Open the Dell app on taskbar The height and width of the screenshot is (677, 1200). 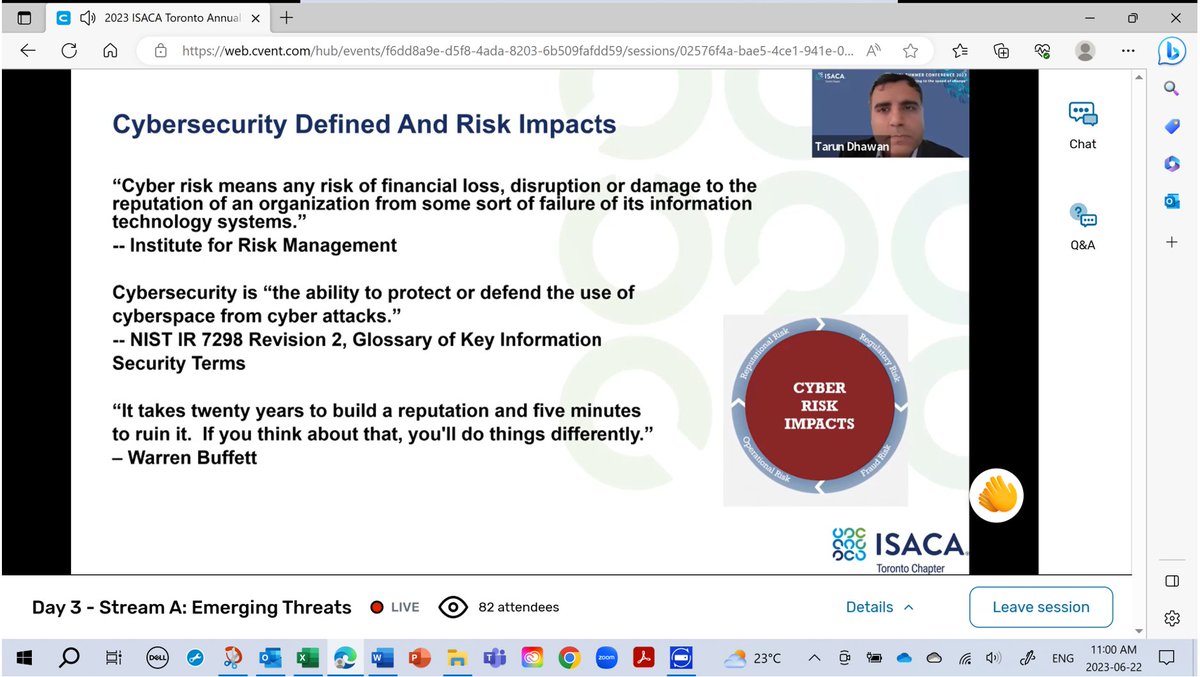156,658
